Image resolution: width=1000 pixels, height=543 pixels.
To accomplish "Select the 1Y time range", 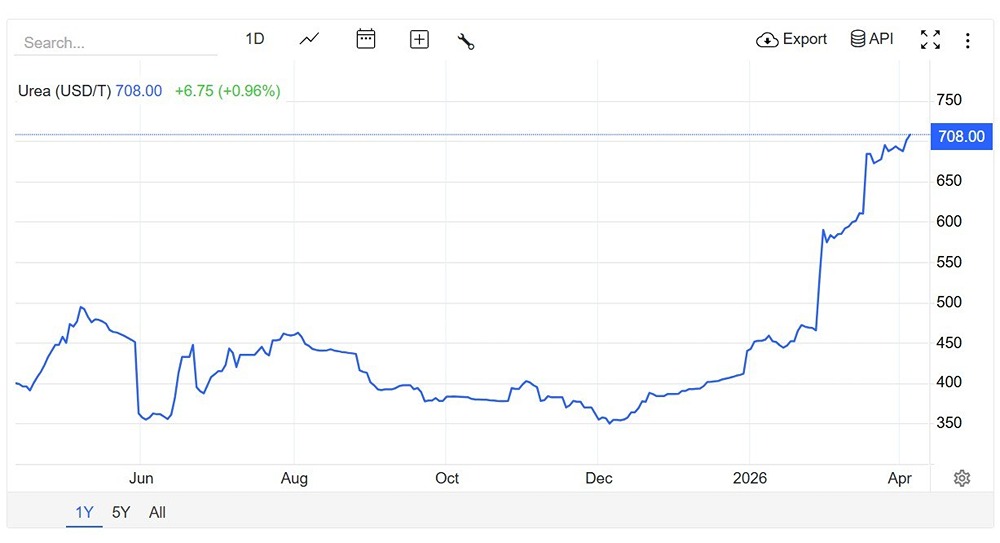I will (x=85, y=513).
